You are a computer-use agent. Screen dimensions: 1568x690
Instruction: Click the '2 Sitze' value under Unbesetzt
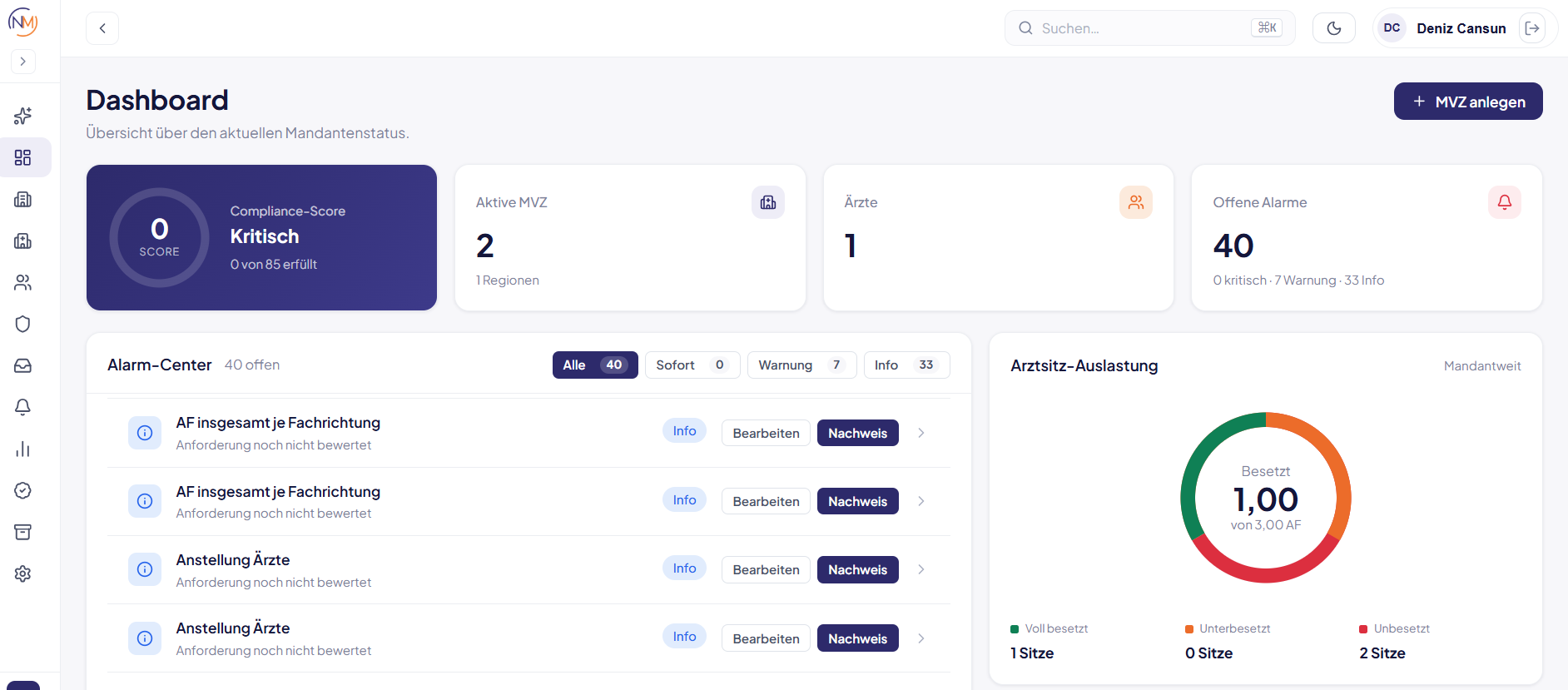point(1382,653)
